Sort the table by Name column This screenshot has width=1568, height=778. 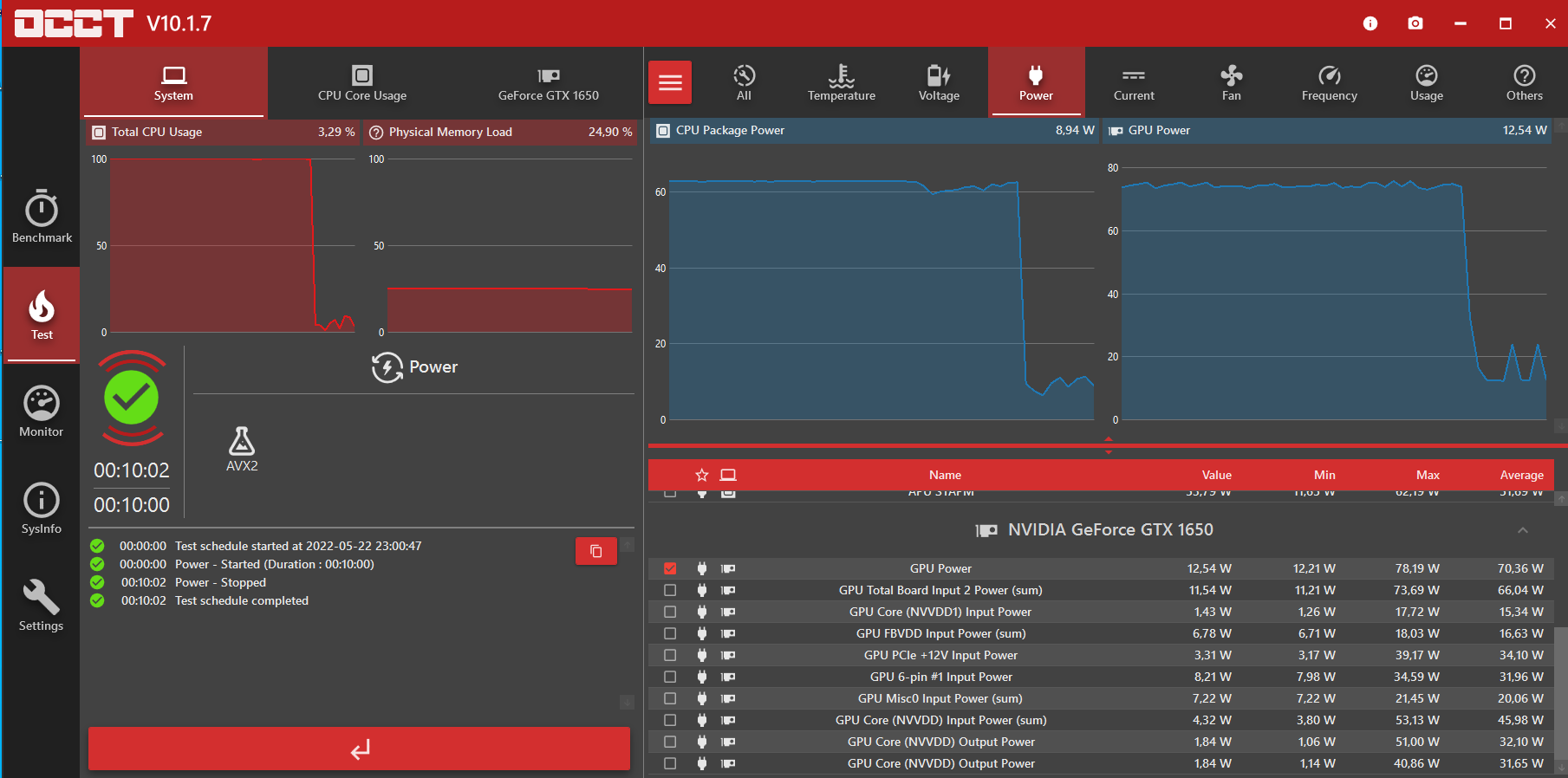click(945, 475)
